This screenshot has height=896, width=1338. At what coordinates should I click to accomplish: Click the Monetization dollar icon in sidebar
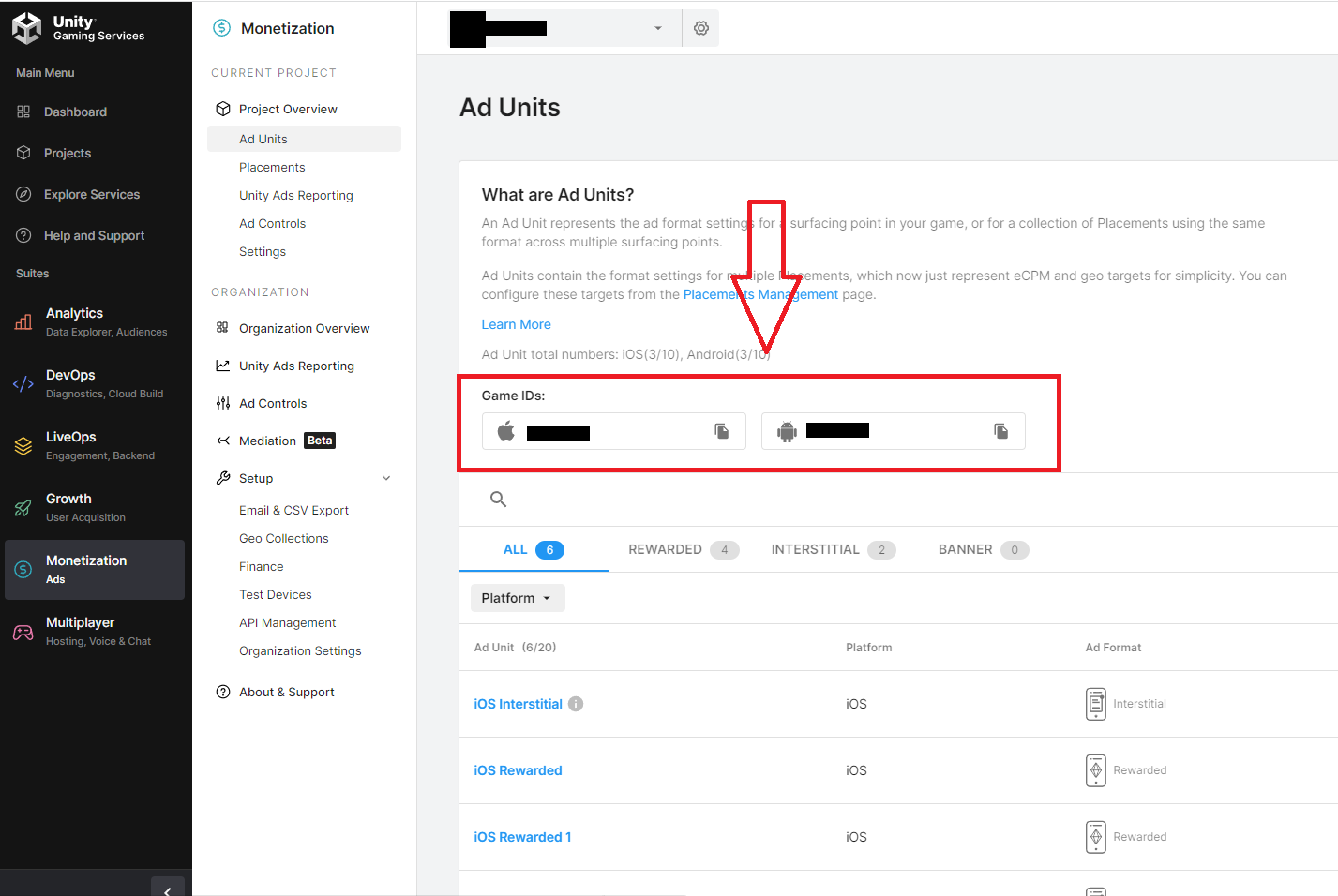[x=23, y=570]
